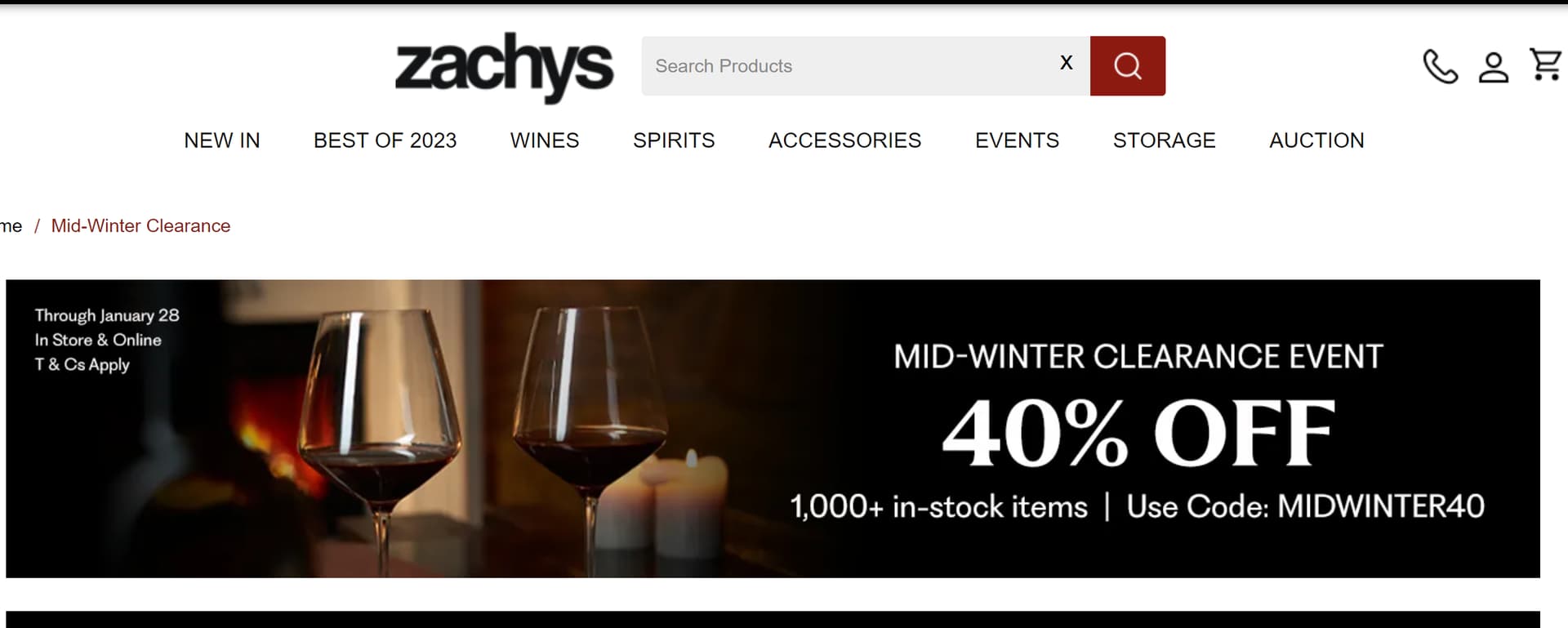Image resolution: width=1568 pixels, height=628 pixels.
Task: Expand the ACCESSORIES navigation menu
Action: (844, 140)
